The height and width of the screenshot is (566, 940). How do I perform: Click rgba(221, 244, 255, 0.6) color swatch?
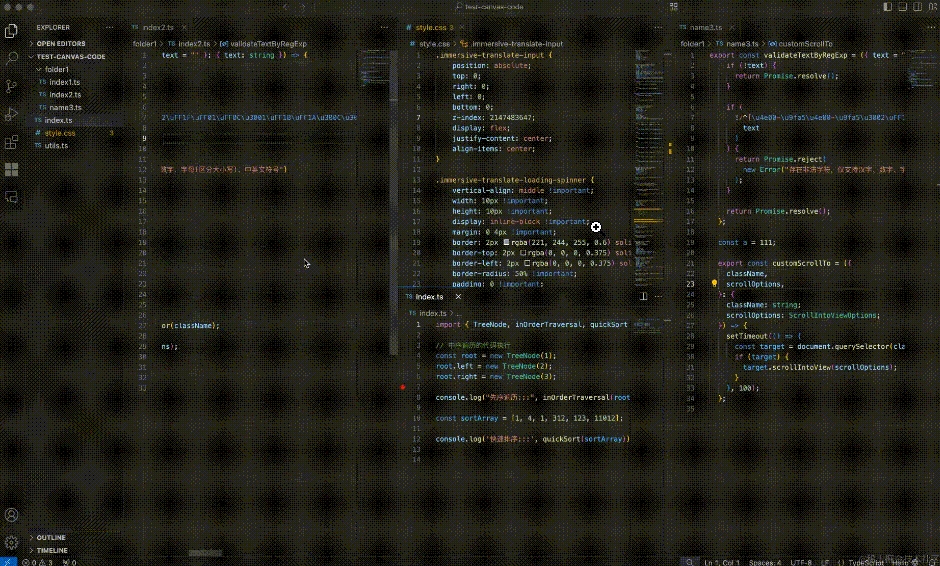(507, 242)
